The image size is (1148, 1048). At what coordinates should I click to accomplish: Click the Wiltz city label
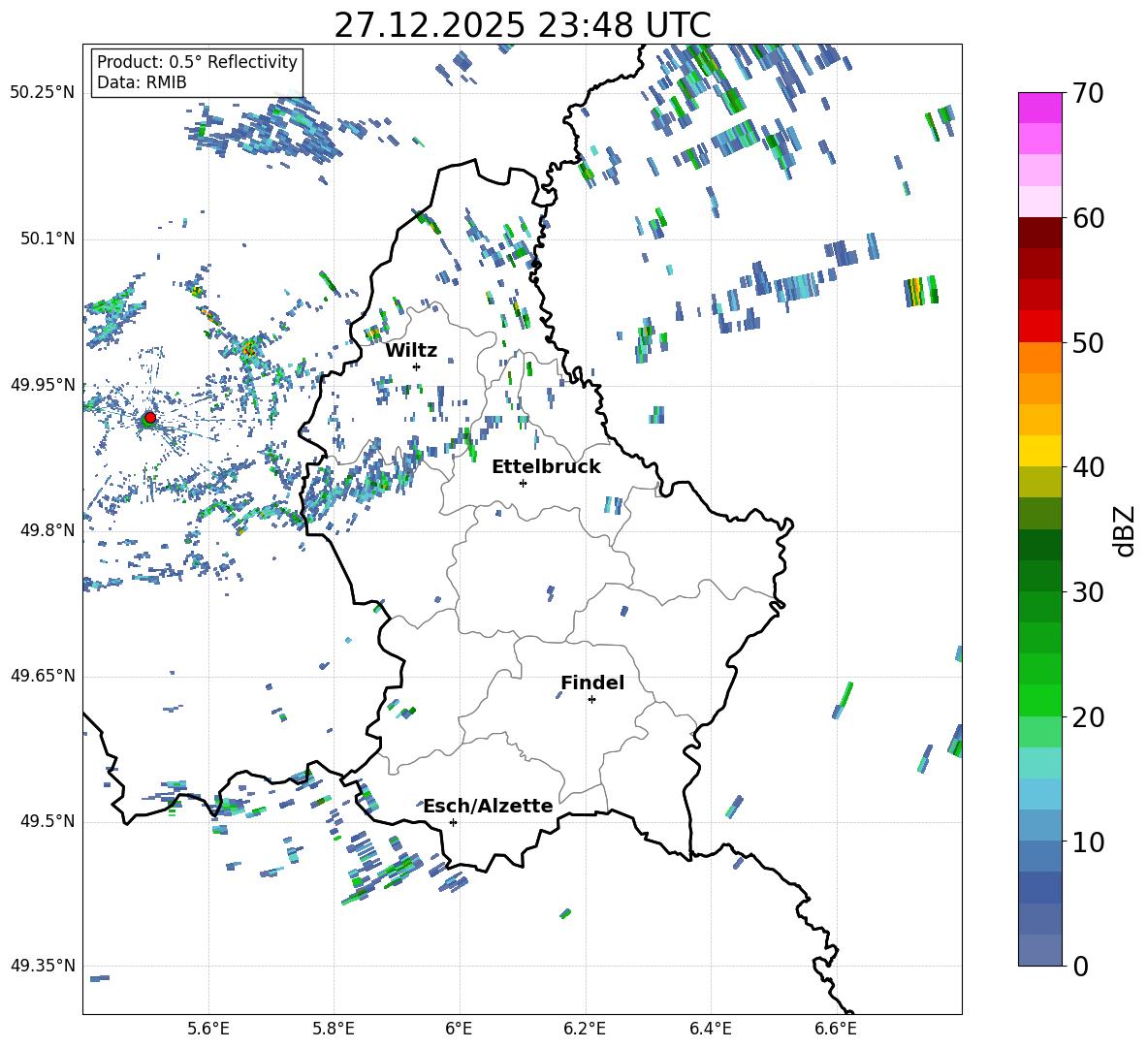(411, 350)
